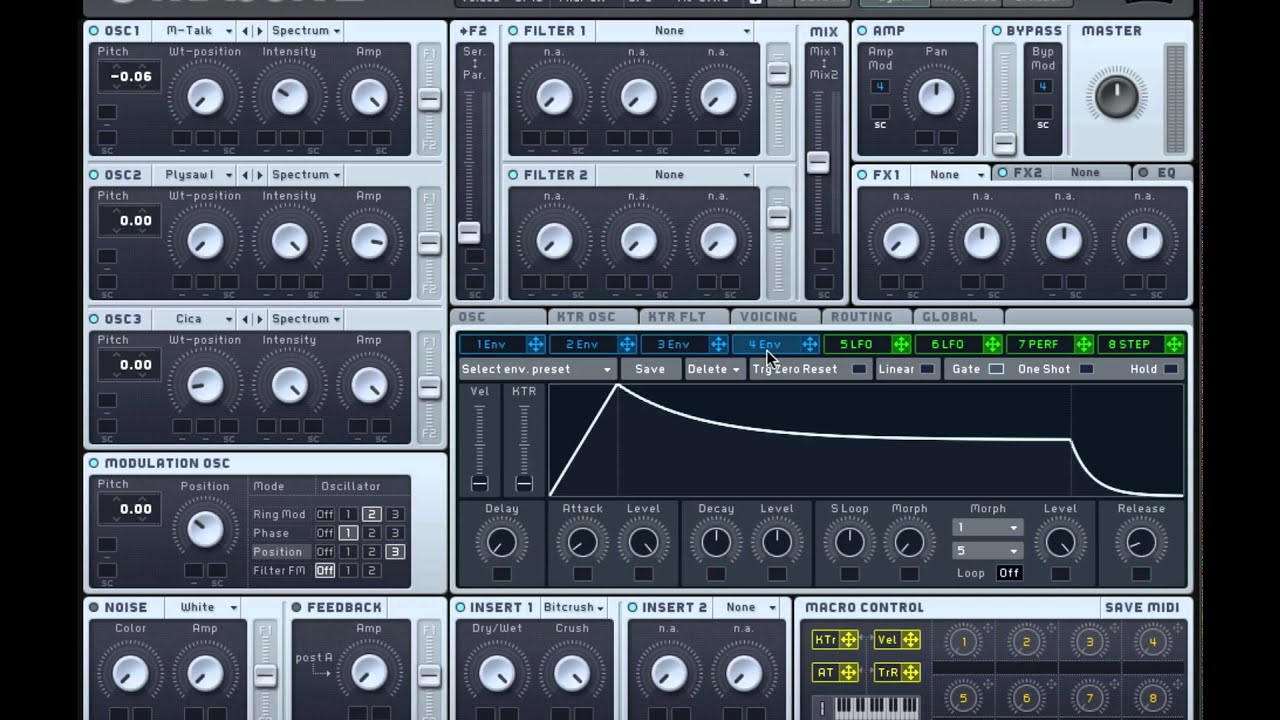The height and width of the screenshot is (720, 1280).
Task: Open FX1 effect type dropdown
Action: pos(951,174)
